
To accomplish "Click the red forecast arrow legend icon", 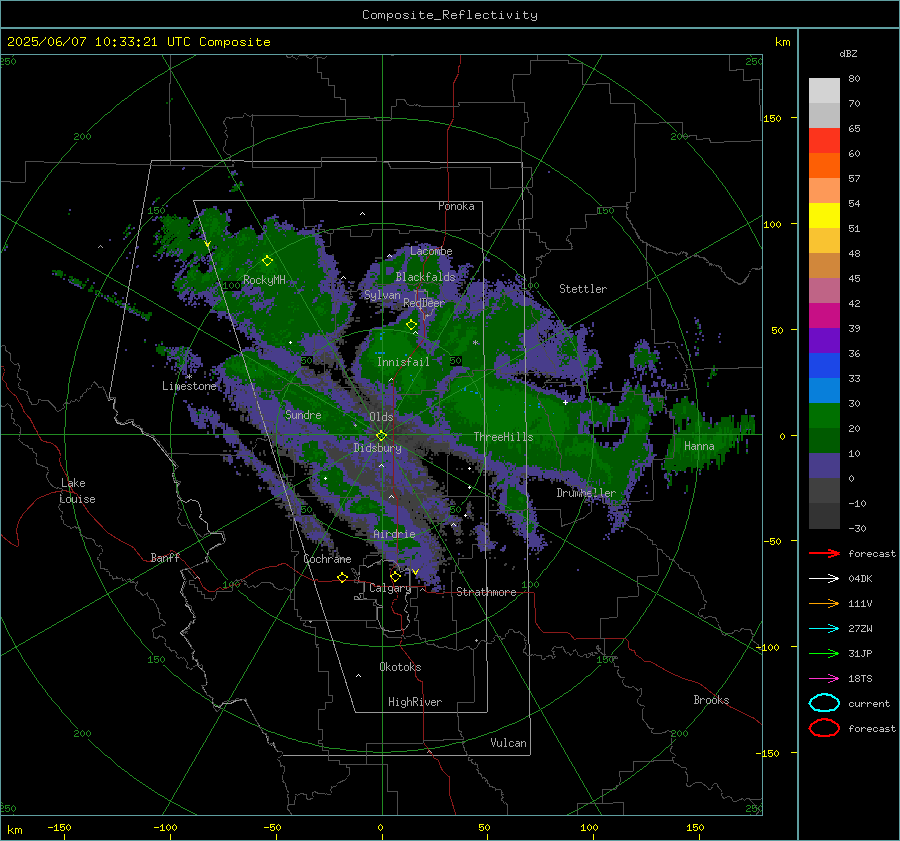I will pyautogui.click(x=824, y=553).
